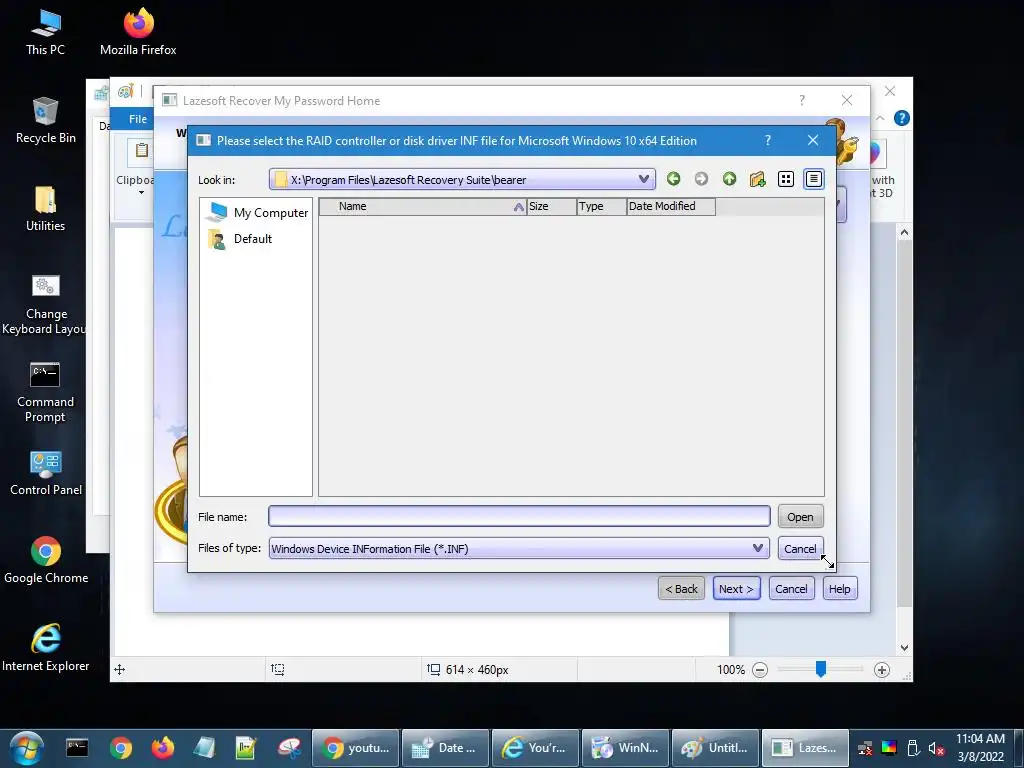
Task: Switch file dialog to list view
Action: click(x=786, y=179)
